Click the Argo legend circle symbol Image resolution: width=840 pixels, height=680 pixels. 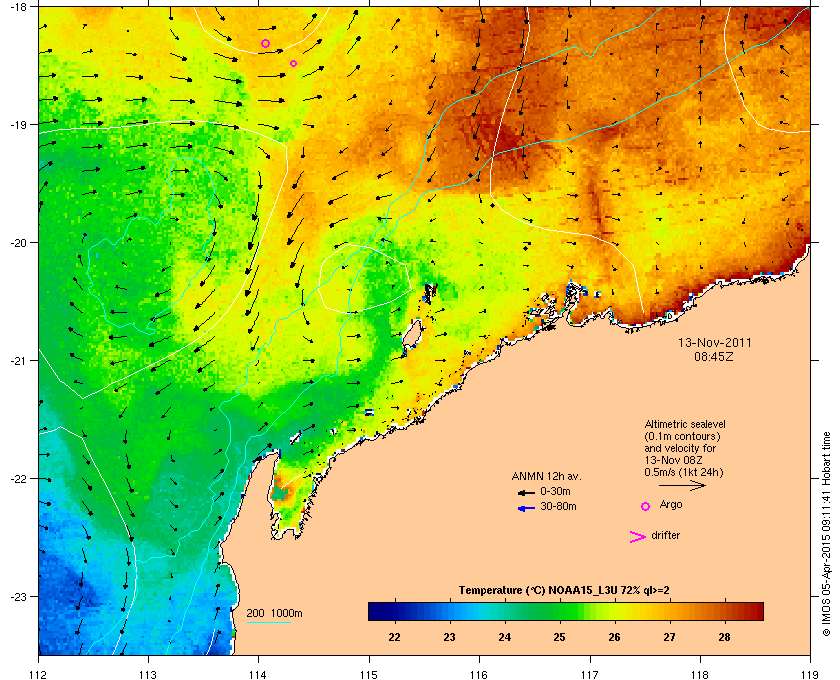[x=646, y=506]
